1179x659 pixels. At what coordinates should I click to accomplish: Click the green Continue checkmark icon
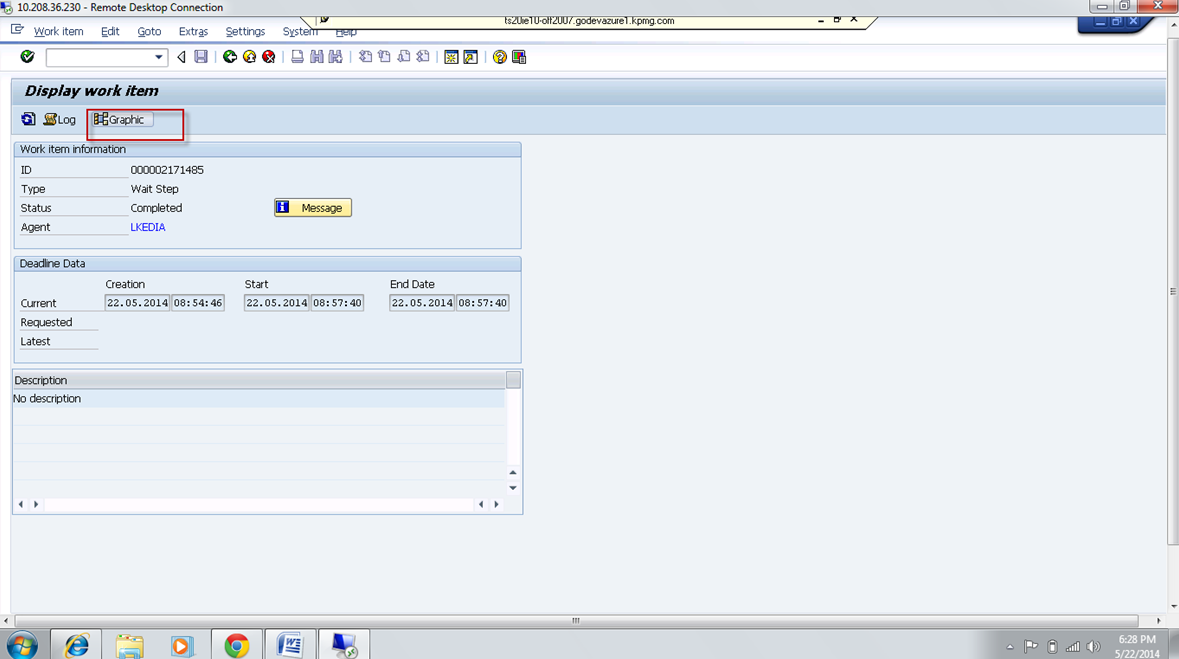[x=26, y=57]
